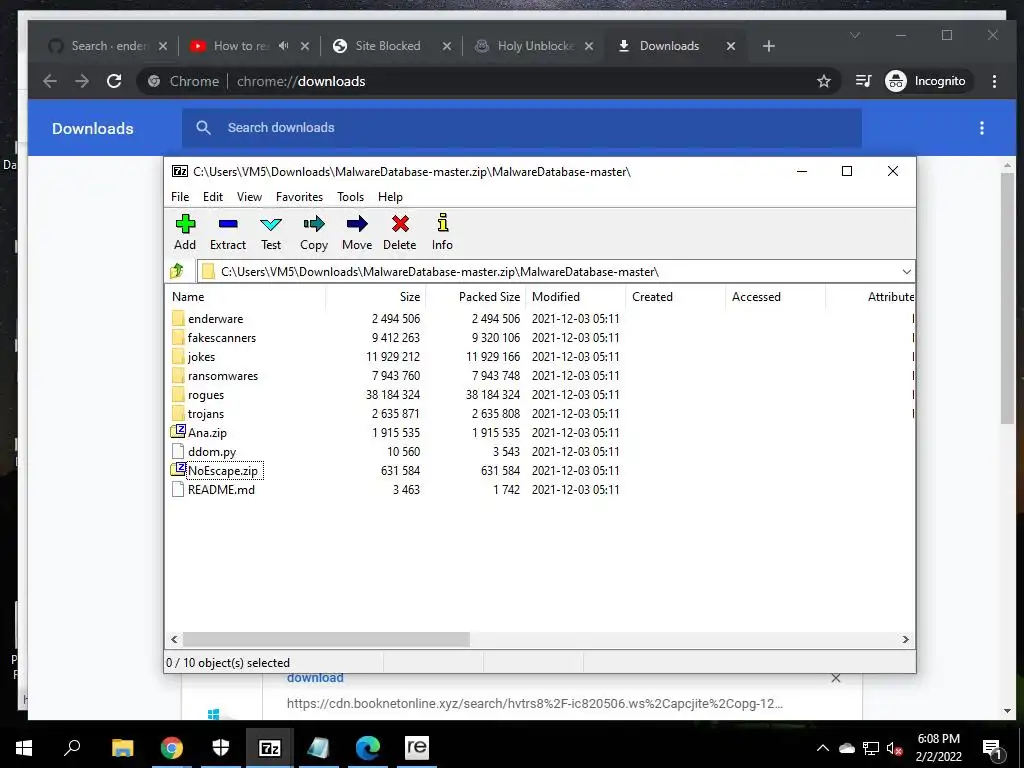Sort by the Modified column header
Screen dimensions: 1024x768
coord(575,296)
